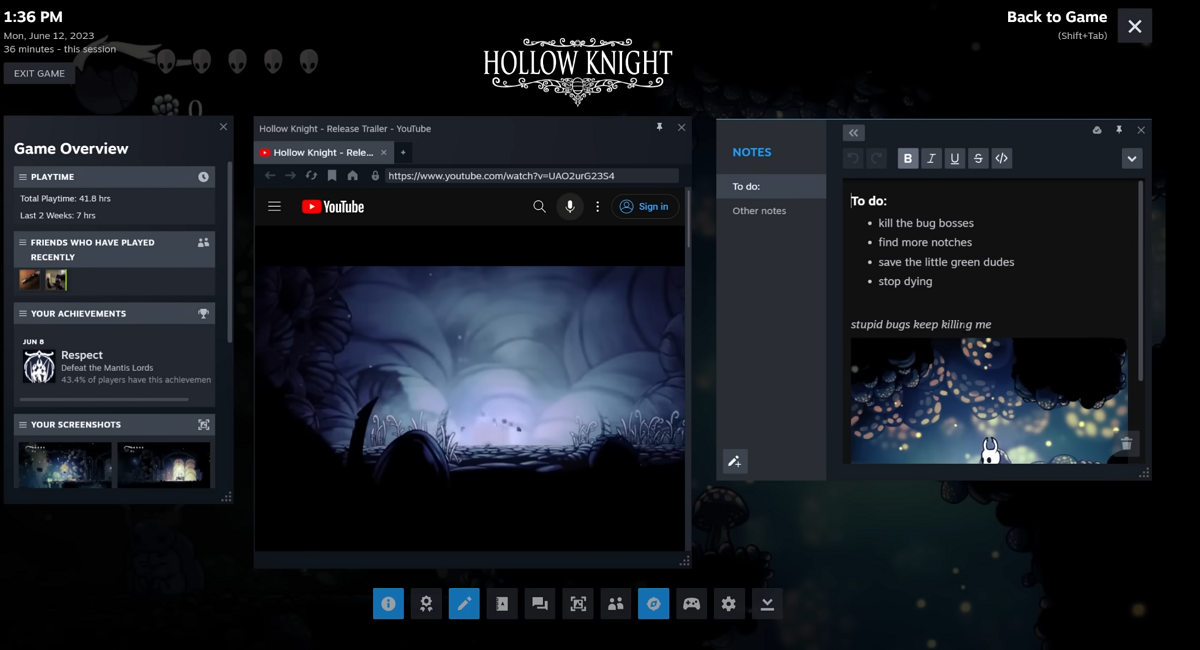Click the Sign in button on YouTube

click(x=645, y=206)
